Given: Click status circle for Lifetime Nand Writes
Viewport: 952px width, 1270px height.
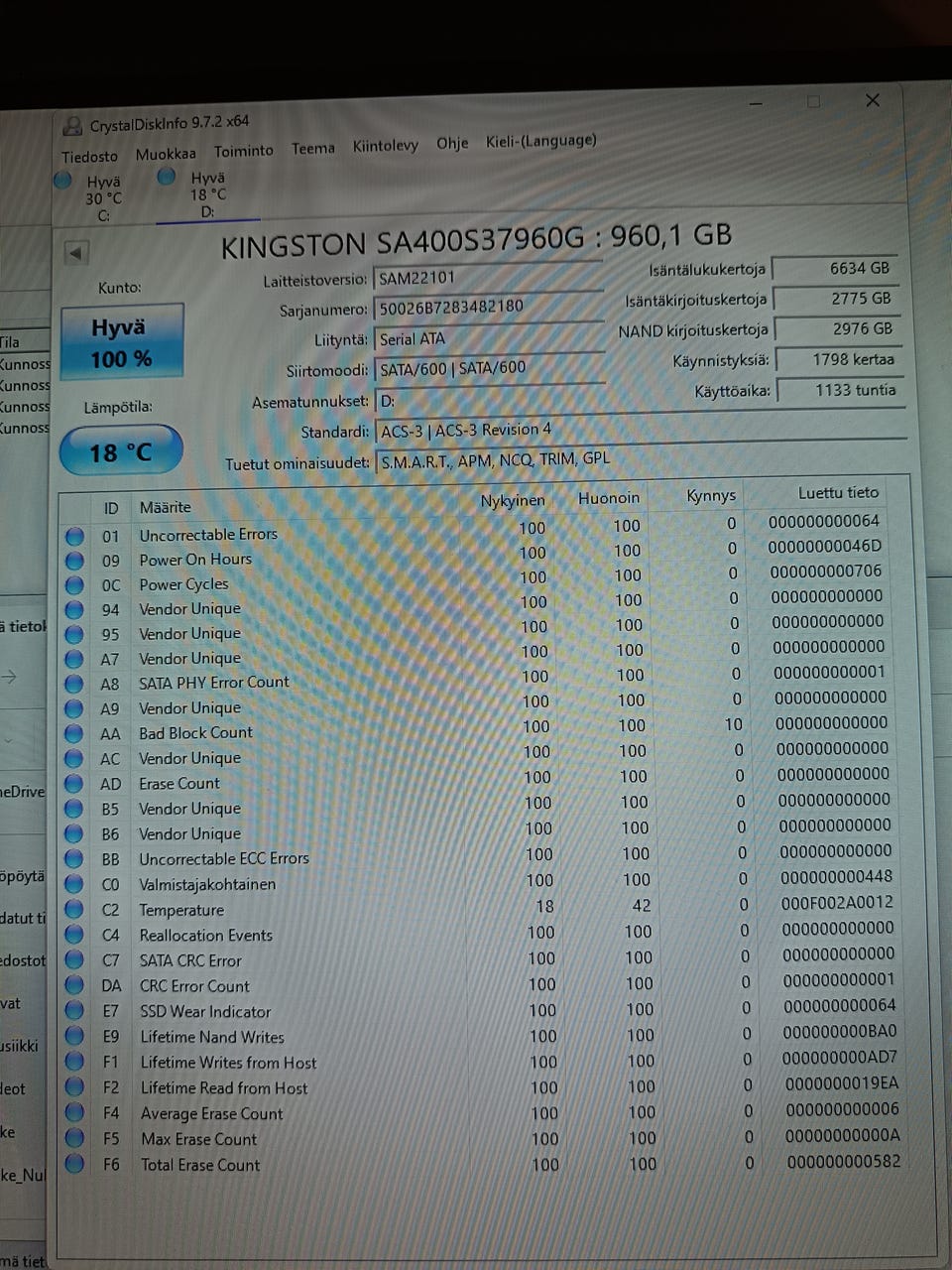Looking at the screenshot, I should pyautogui.click(x=74, y=1037).
